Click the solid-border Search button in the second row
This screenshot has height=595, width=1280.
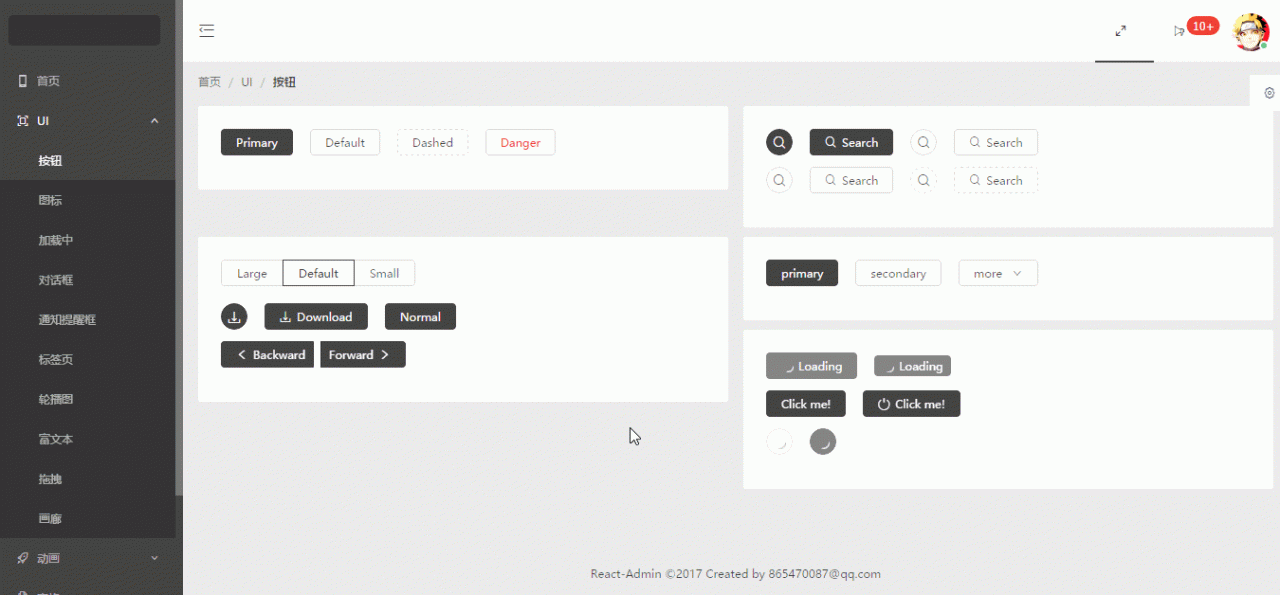(851, 180)
